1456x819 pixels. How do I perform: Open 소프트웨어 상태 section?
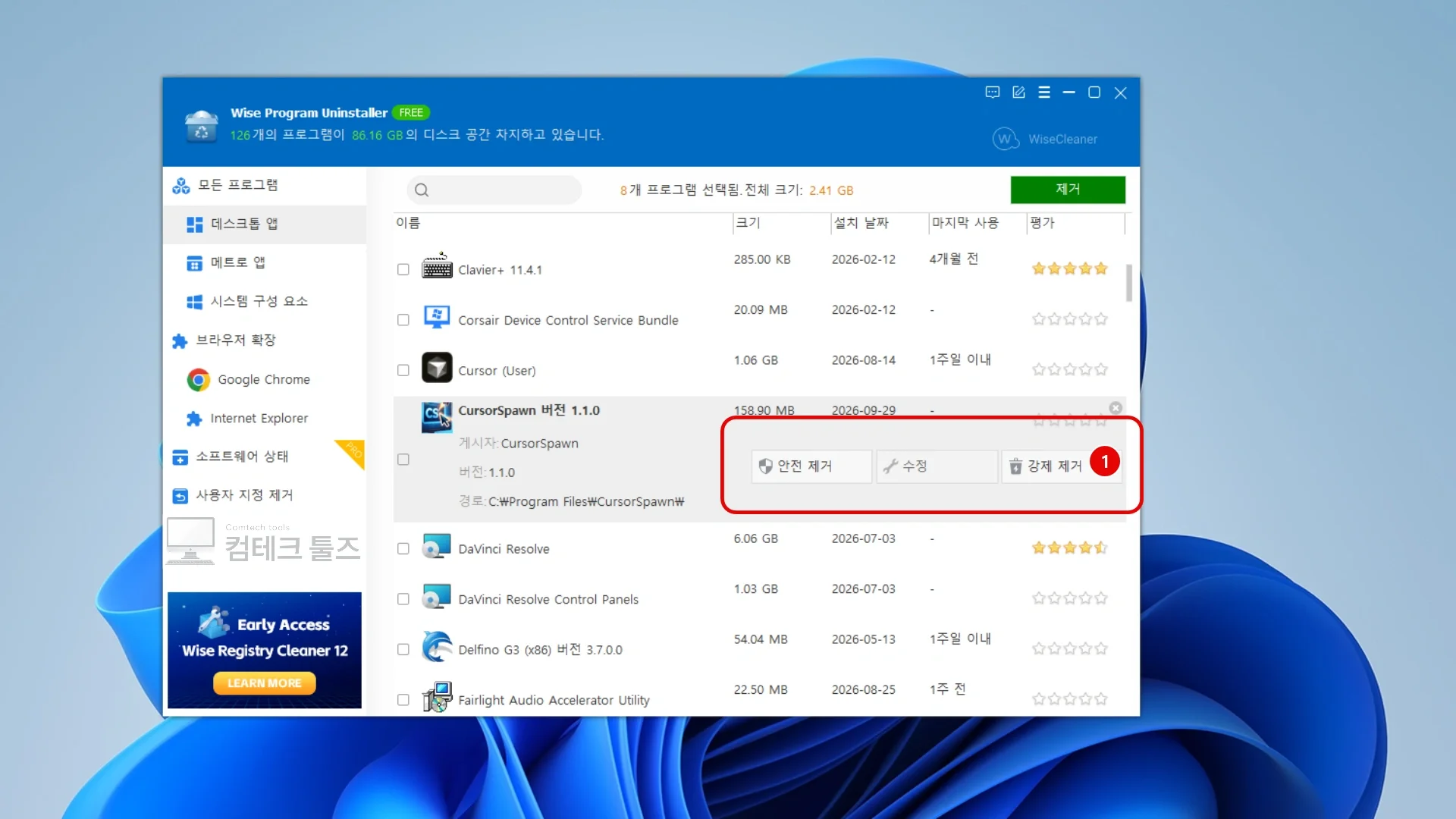[264, 457]
